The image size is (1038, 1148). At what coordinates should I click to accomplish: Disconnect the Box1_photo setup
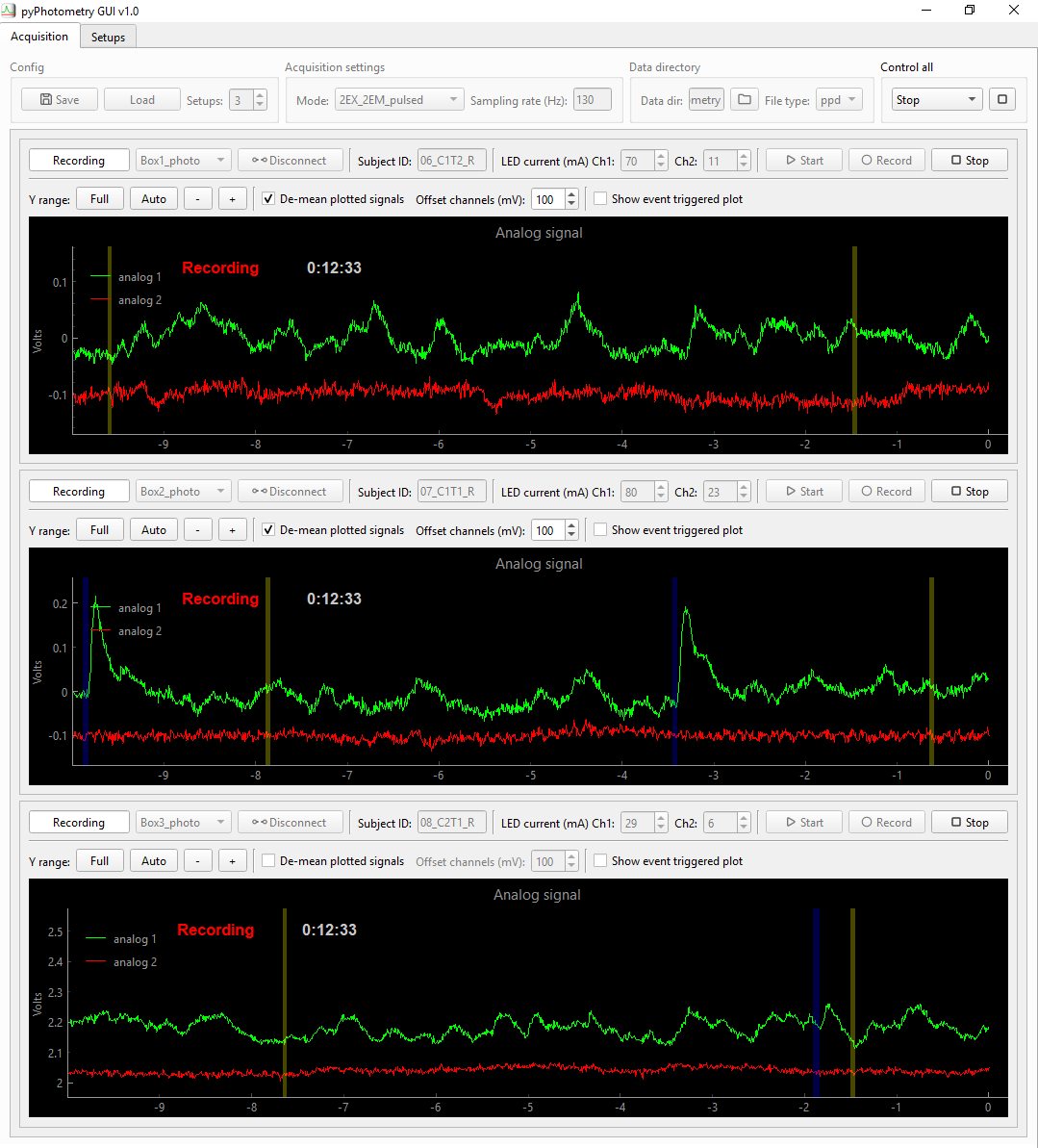click(290, 161)
